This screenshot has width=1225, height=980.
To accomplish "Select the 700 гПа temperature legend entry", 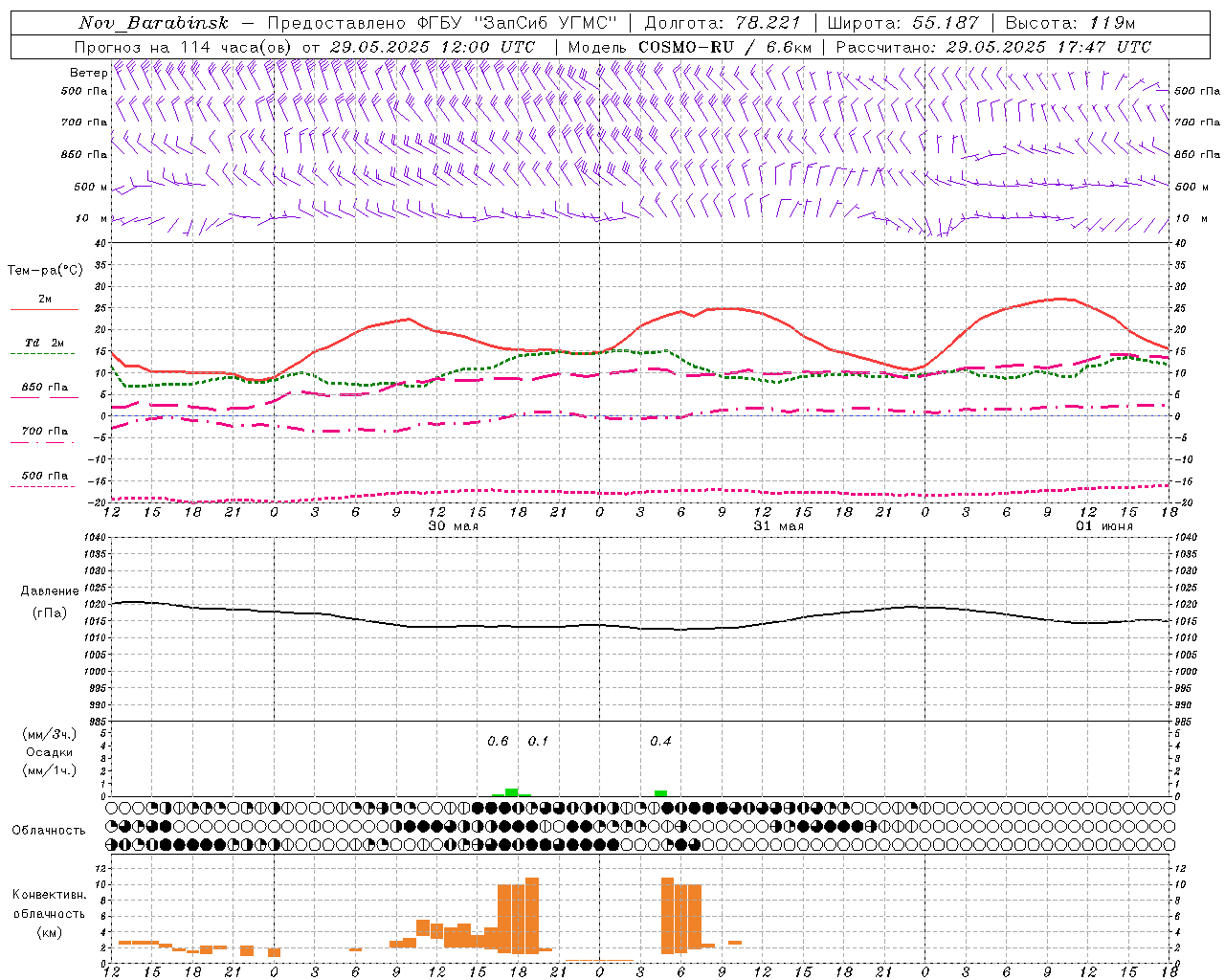I will 44,436.
